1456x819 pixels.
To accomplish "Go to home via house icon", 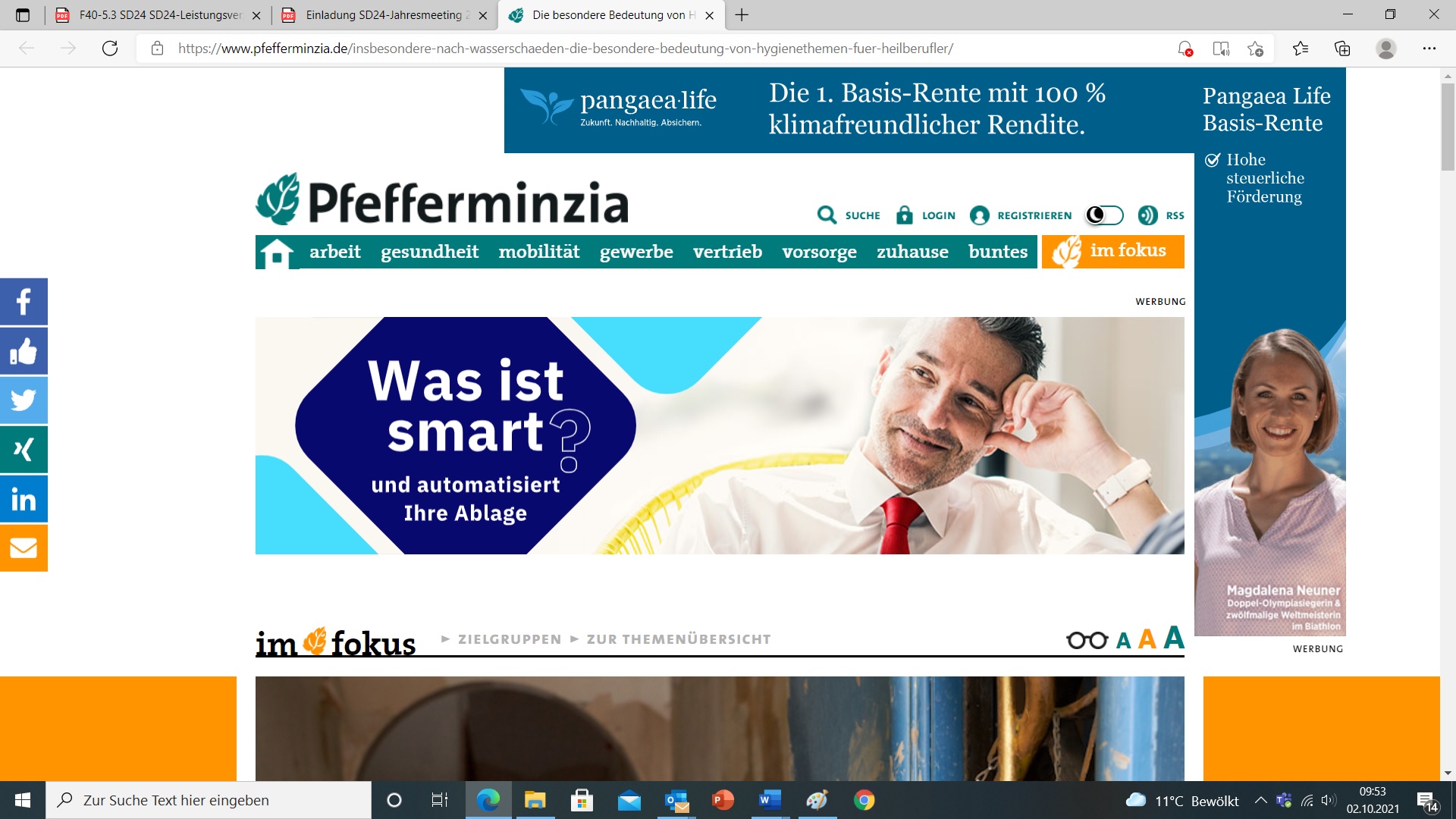I will pos(277,253).
